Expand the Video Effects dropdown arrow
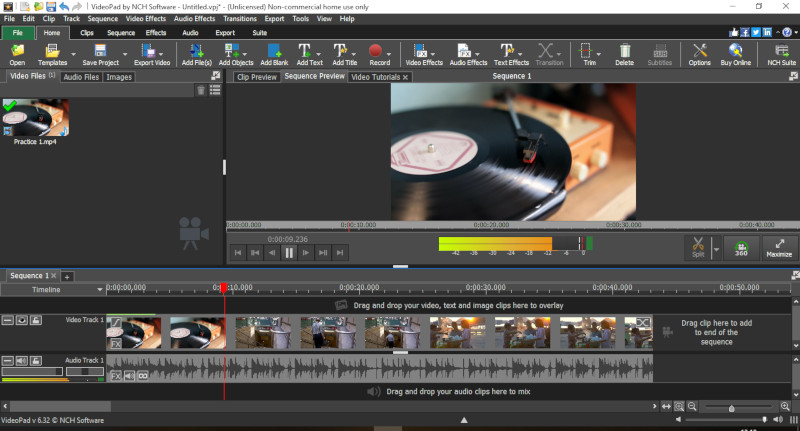Viewport: 800px width, 431px height. click(433, 54)
